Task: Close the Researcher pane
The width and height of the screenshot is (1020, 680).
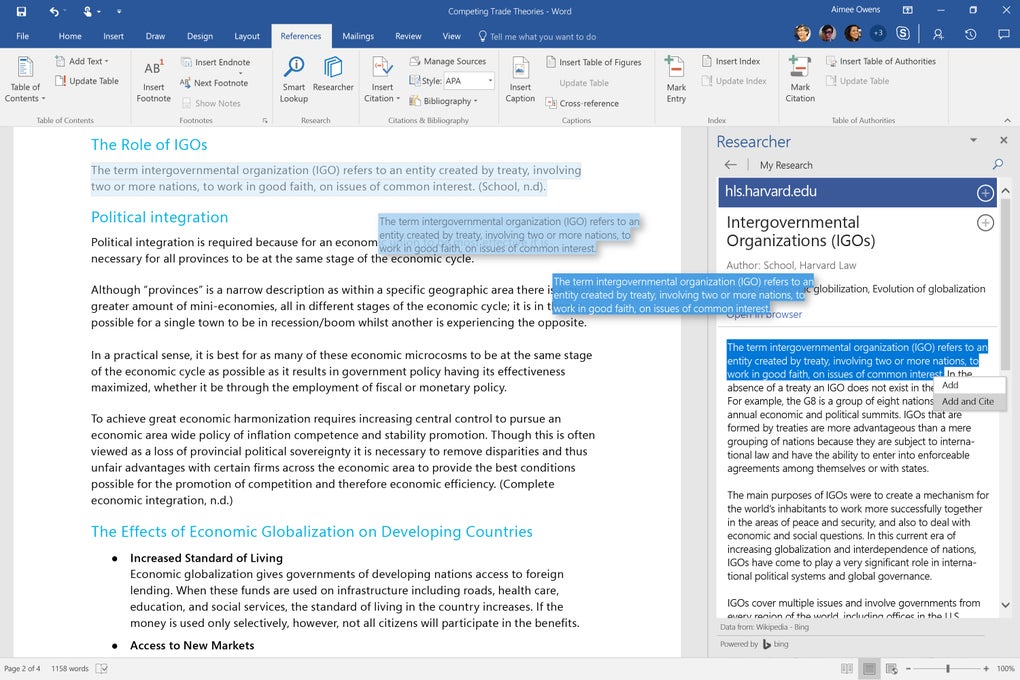Action: [1004, 141]
